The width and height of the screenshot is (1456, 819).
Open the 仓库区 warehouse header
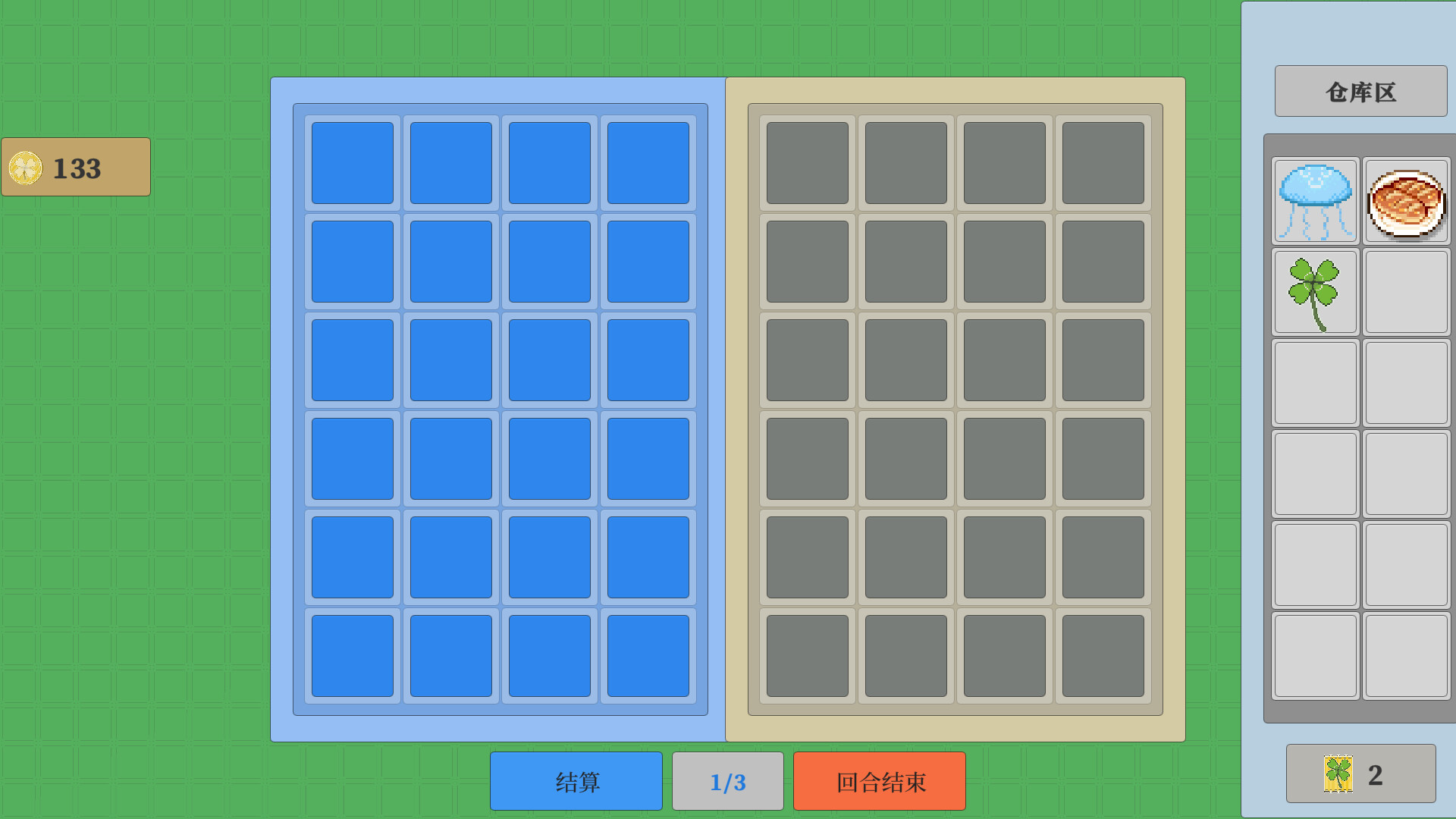pyautogui.click(x=1360, y=91)
